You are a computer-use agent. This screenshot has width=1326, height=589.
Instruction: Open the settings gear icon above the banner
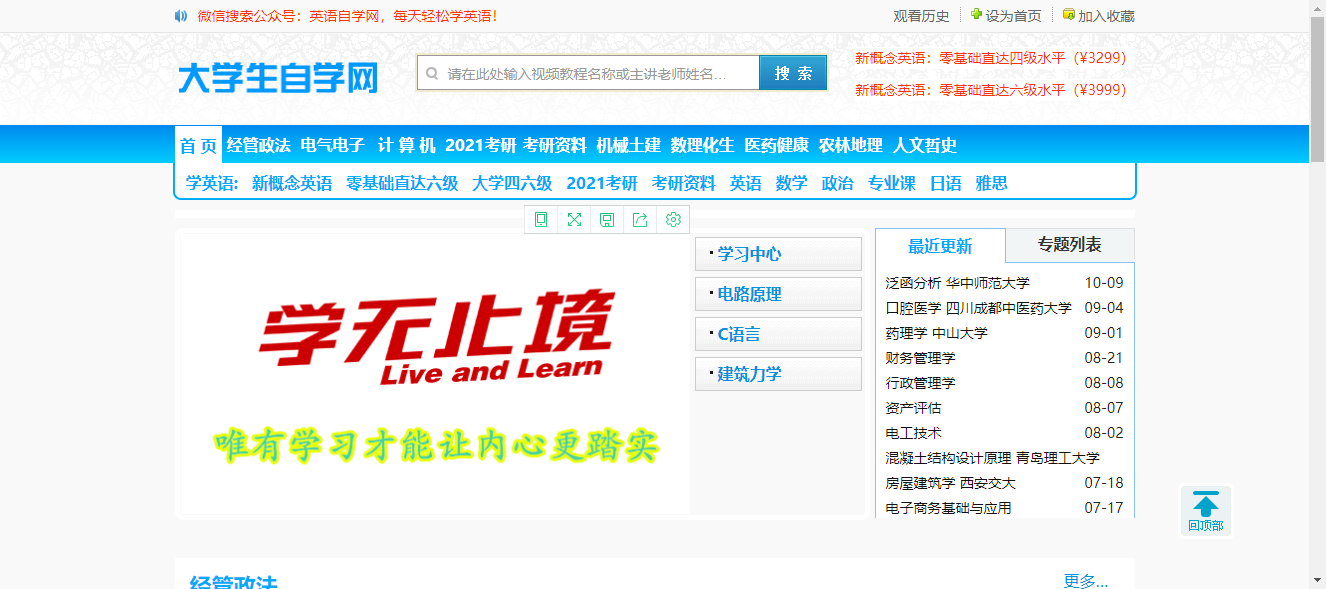pos(673,219)
